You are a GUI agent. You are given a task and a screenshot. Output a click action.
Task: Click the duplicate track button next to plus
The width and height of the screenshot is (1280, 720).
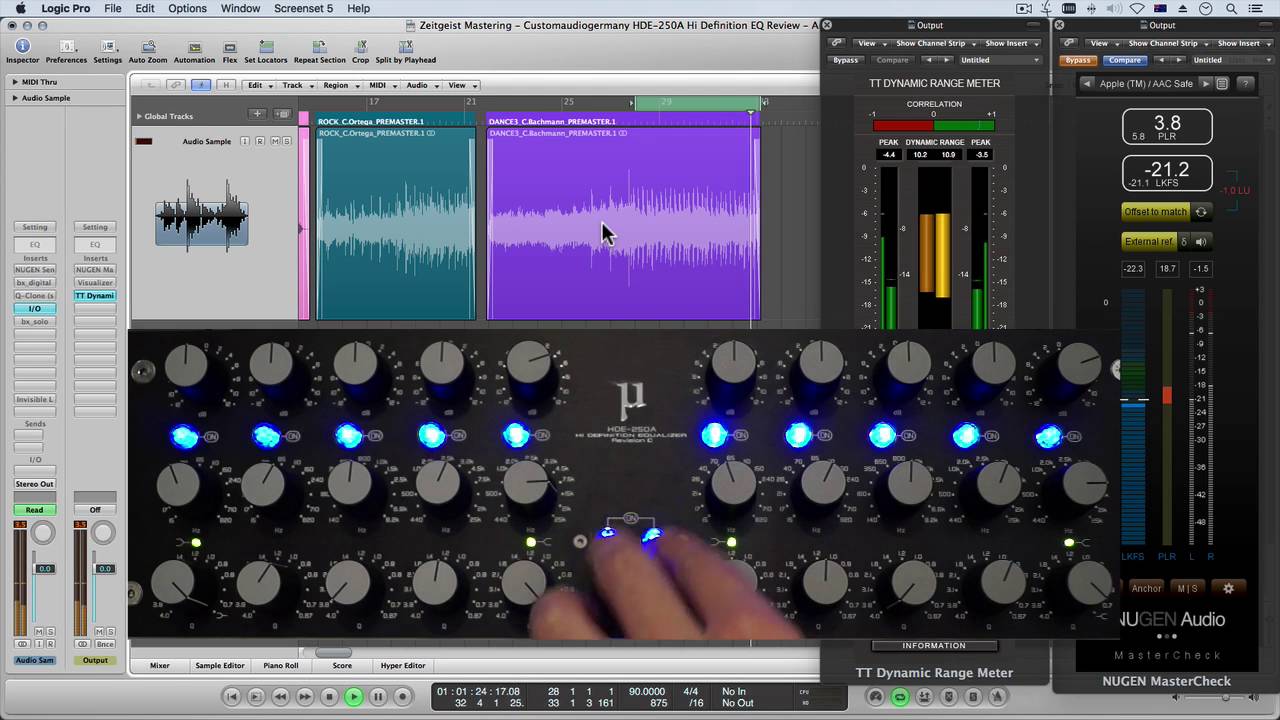(282, 114)
